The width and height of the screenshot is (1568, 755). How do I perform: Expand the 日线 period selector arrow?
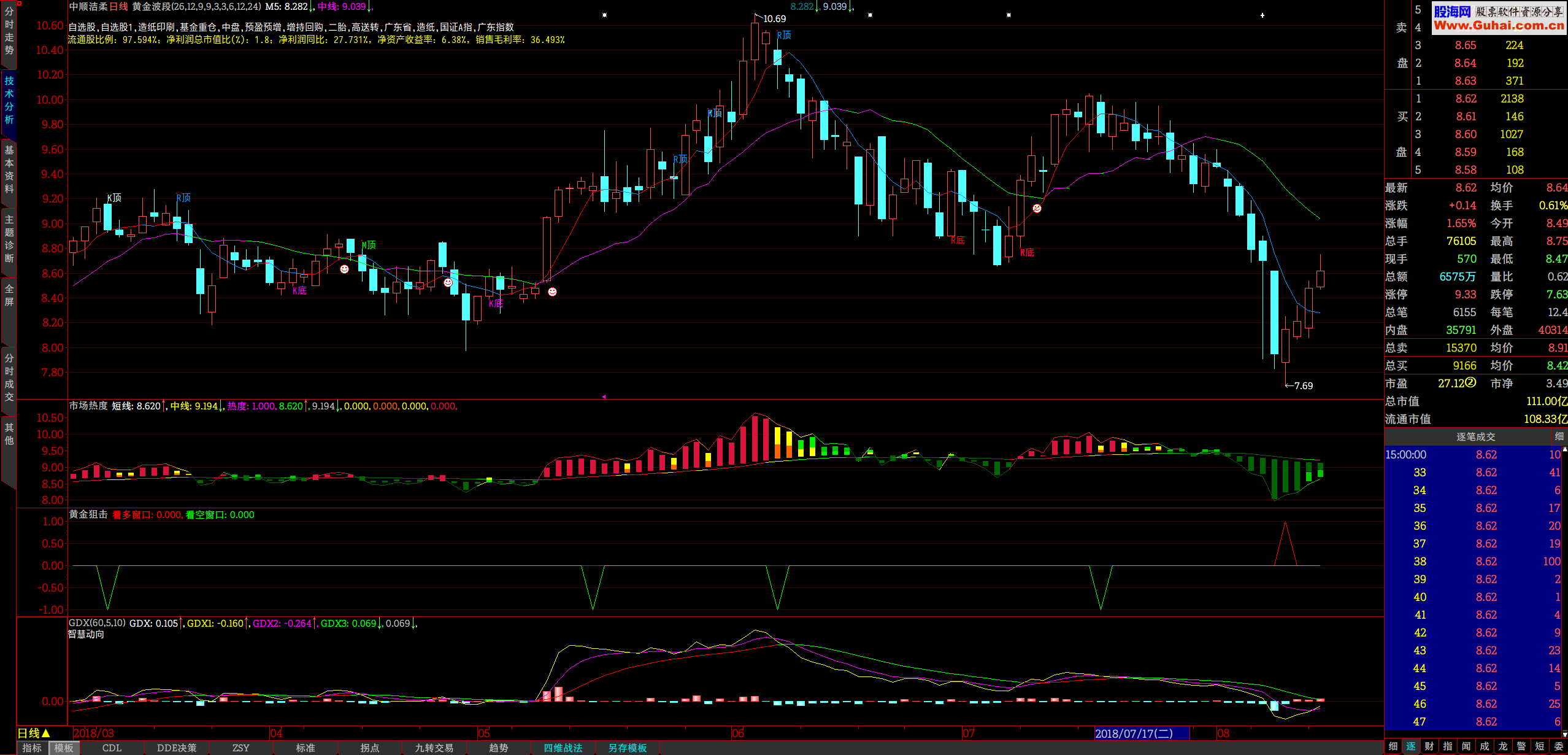pos(45,733)
